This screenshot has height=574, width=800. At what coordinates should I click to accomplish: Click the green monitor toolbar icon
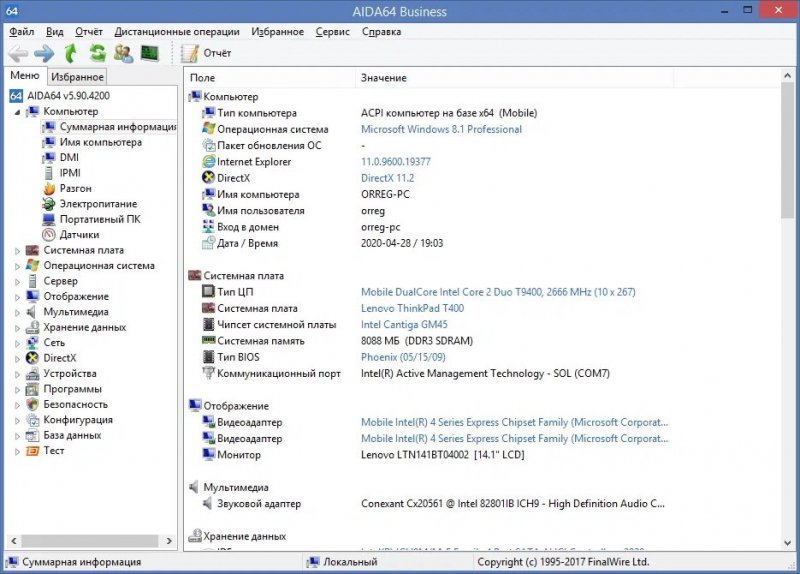click(150, 53)
